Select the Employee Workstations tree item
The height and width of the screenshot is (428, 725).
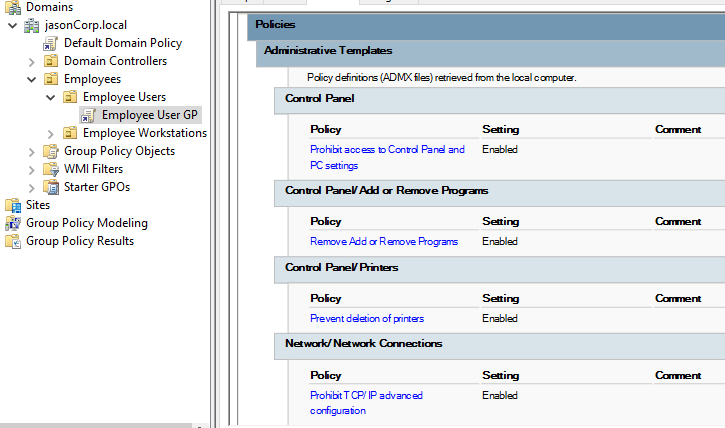(x=144, y=133)
